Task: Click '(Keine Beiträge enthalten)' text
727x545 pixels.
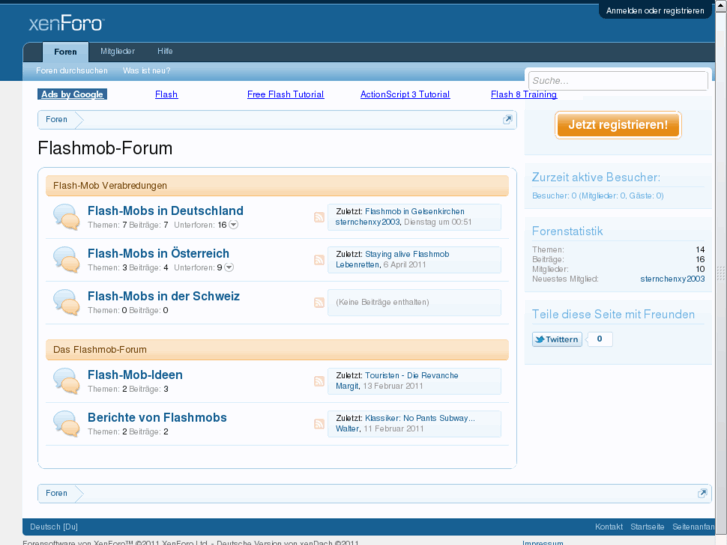Action: 383,302
